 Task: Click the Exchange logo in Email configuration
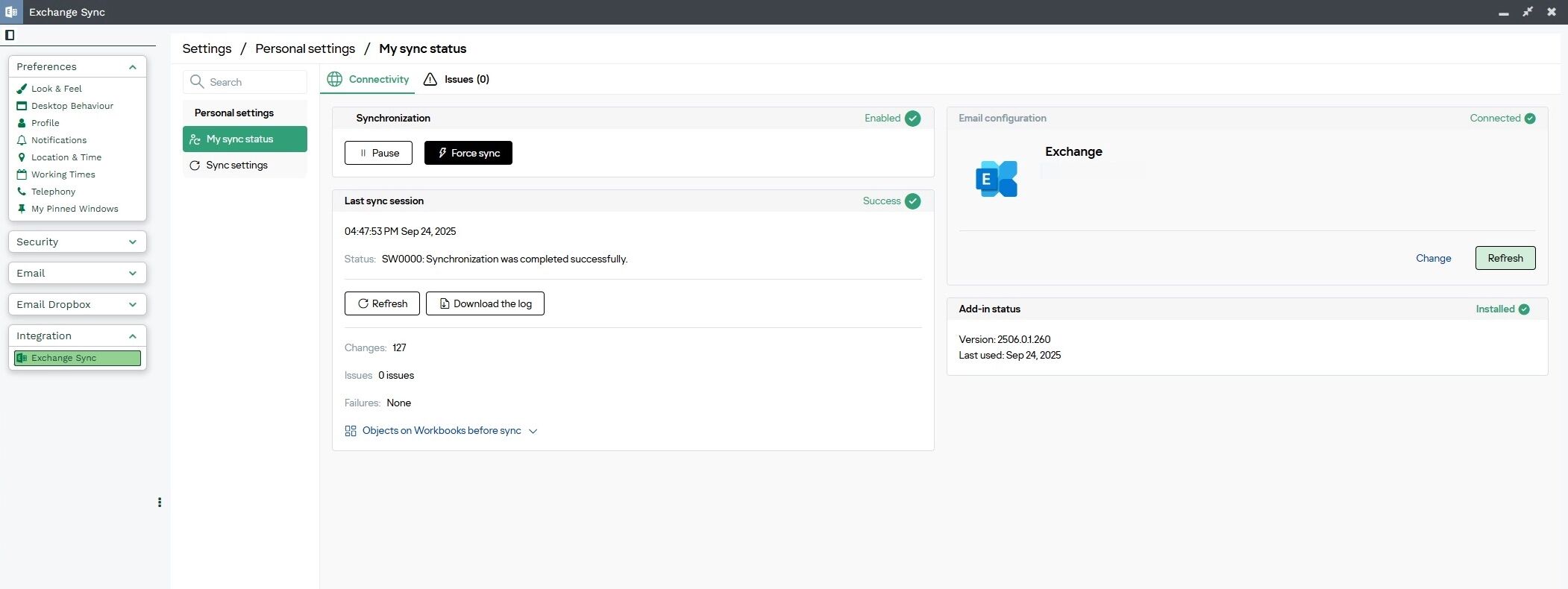coord(996,179)
